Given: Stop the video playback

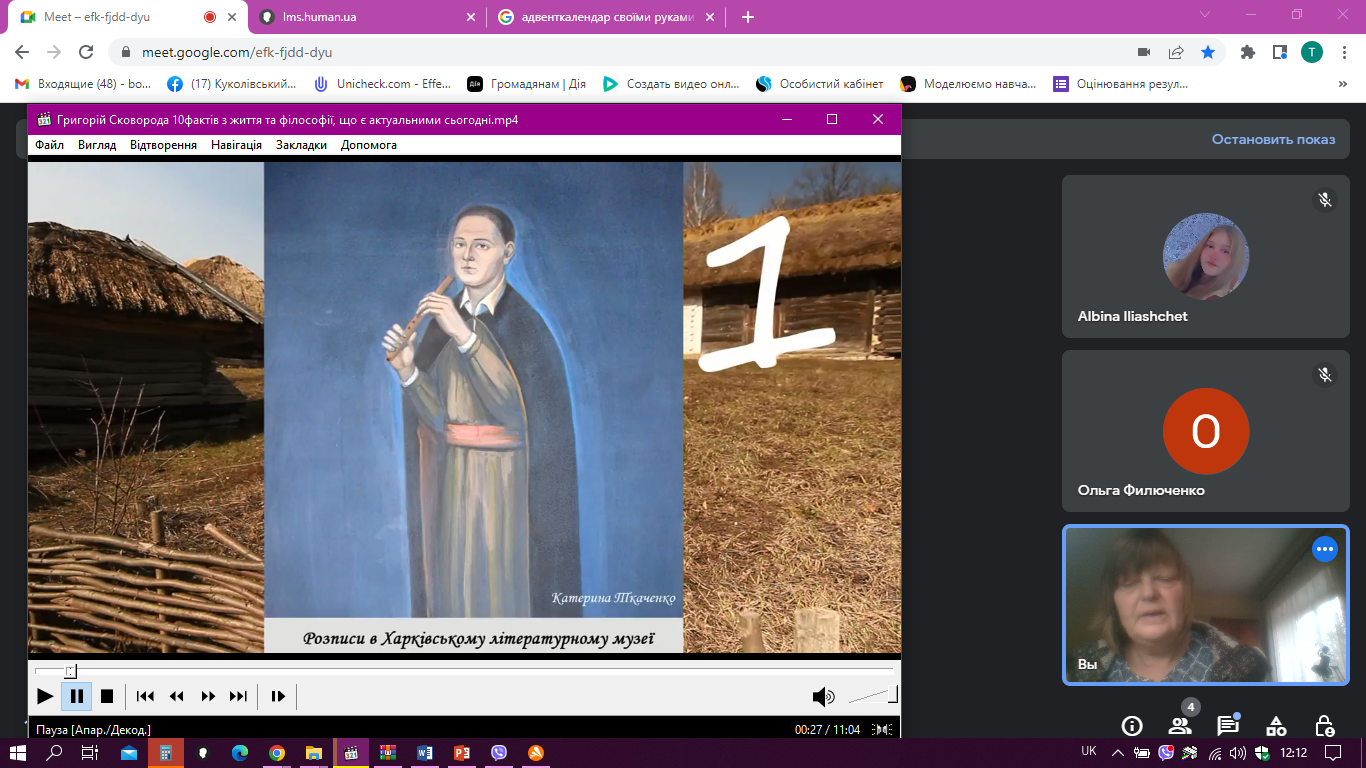Looking at the screenshot, I should [x=107, y=696].
